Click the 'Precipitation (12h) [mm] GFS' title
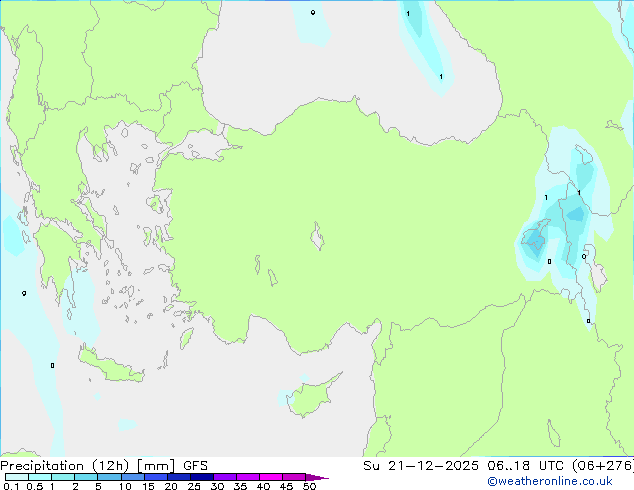 pos(104,466)
